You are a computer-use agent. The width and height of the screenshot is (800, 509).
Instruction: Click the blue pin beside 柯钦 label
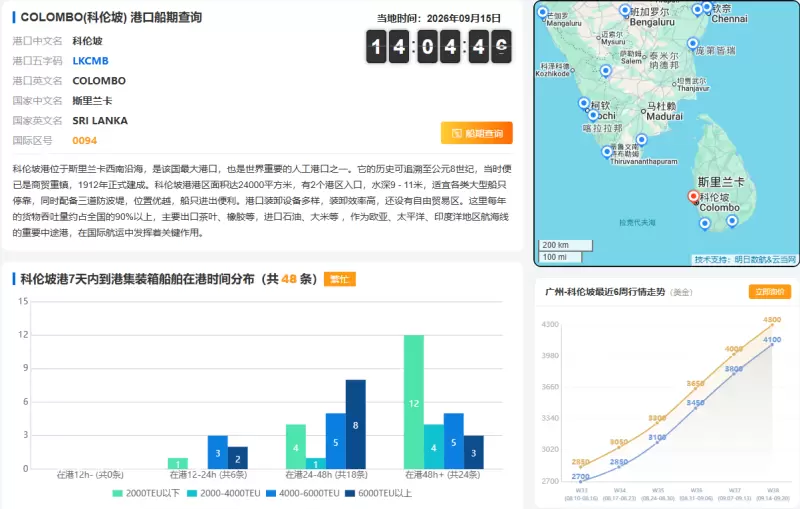click(584, 103)
